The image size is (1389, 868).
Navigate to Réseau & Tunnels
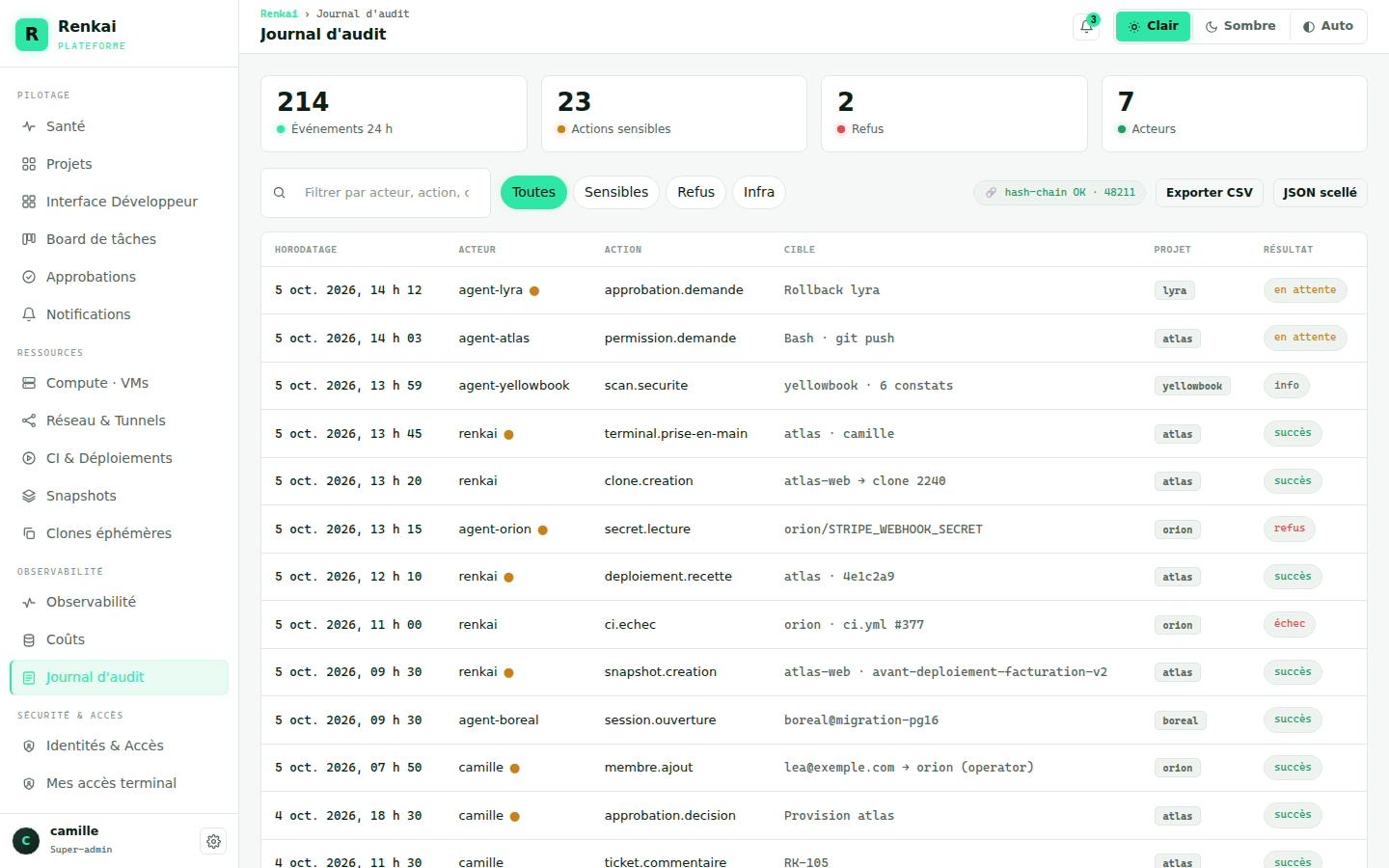click(120, 420)
